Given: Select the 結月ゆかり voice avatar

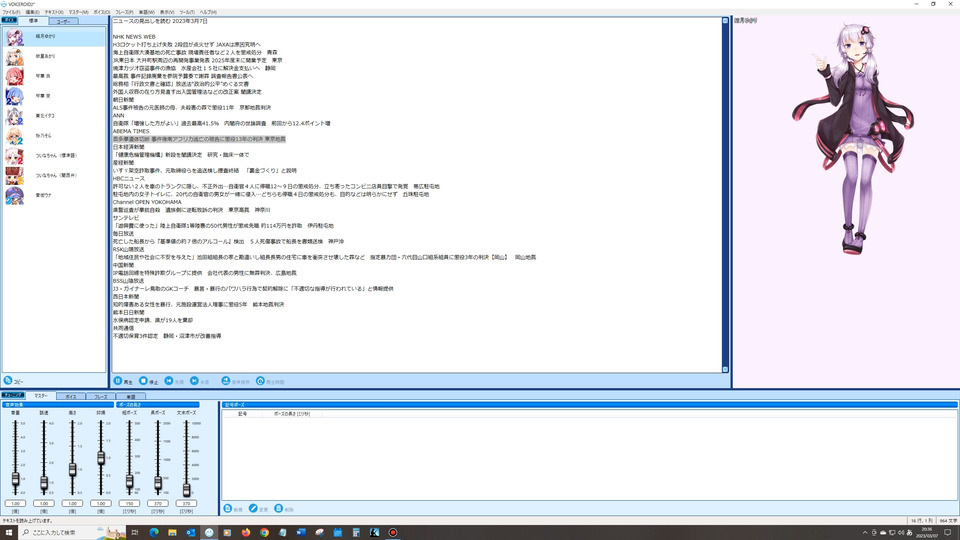Looking at the screenshot, I should pyautogui.click(x=15, y=37).
